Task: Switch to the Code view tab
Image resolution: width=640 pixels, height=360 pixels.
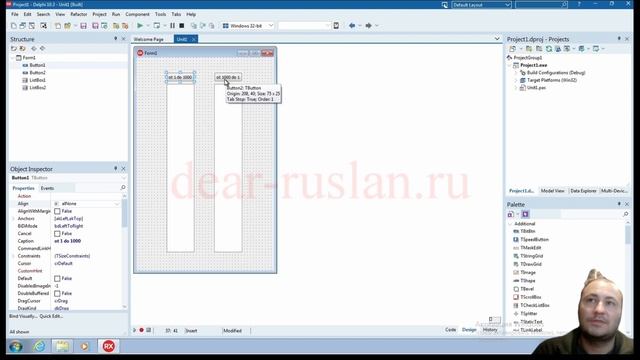Action: [x=451, y=330]
